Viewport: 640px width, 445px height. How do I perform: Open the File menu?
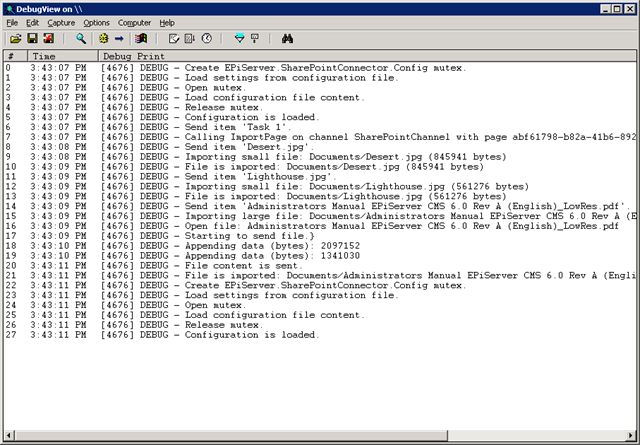[x=12, y=22]
